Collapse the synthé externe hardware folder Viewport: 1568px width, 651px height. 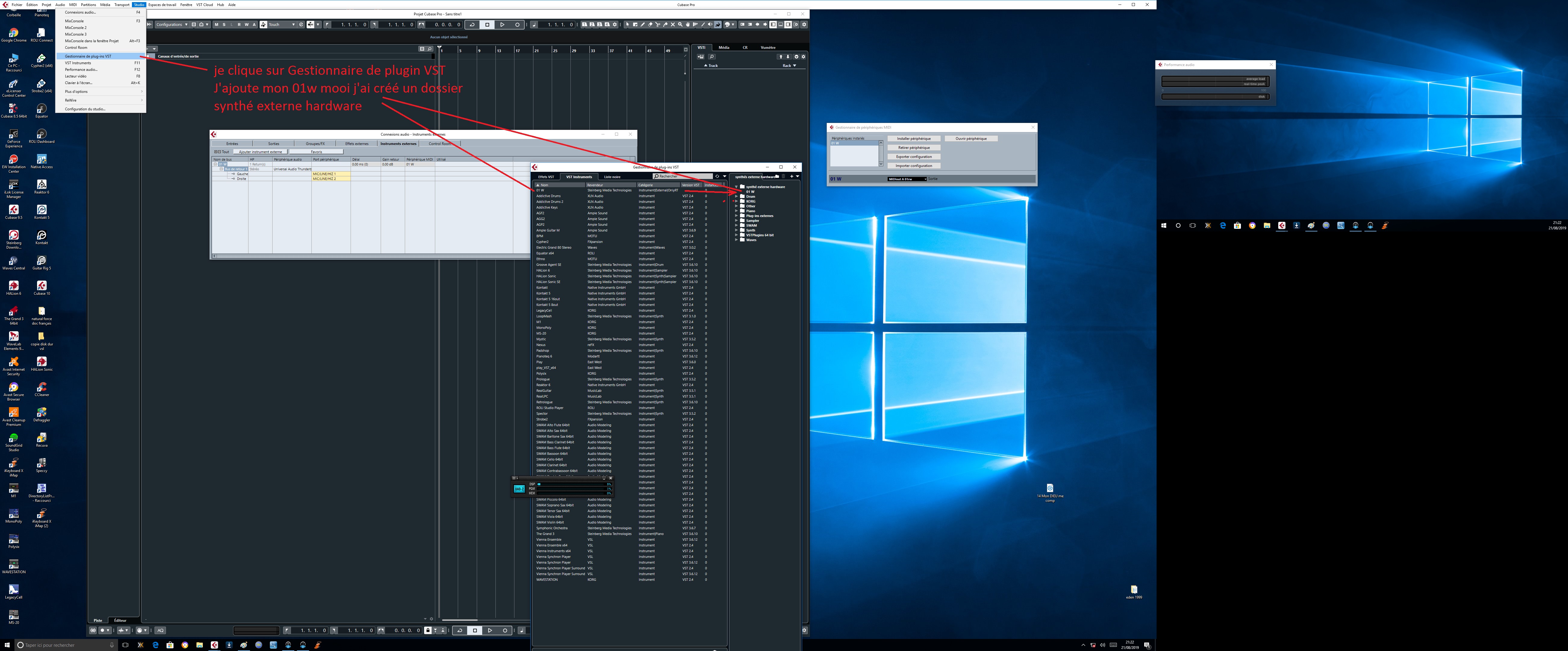(x=736, y=186)
